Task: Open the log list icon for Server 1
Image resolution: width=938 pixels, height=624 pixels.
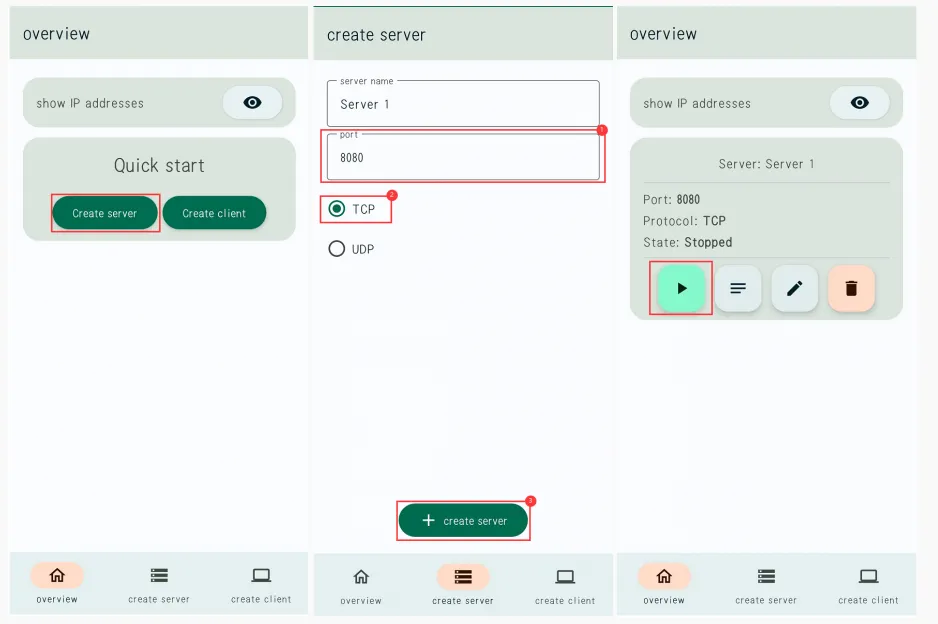Action: point(738,288)
